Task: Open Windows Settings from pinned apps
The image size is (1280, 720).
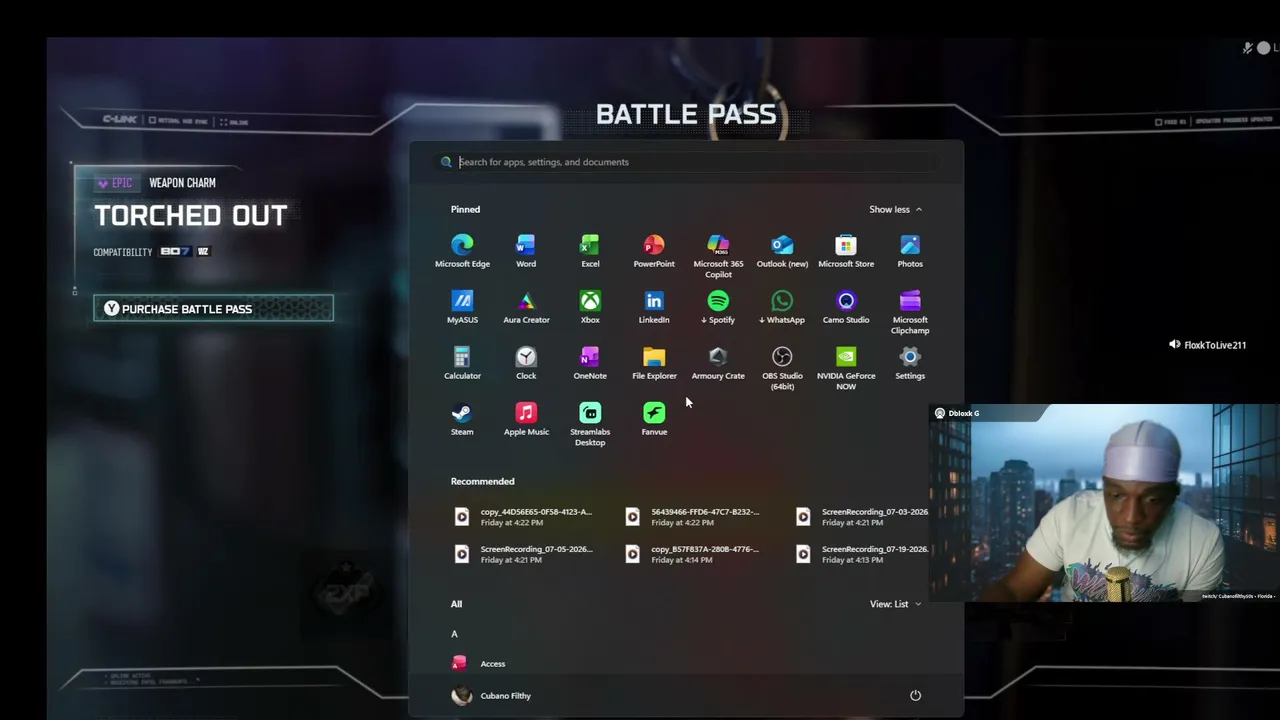Action: tap(910, 363)
